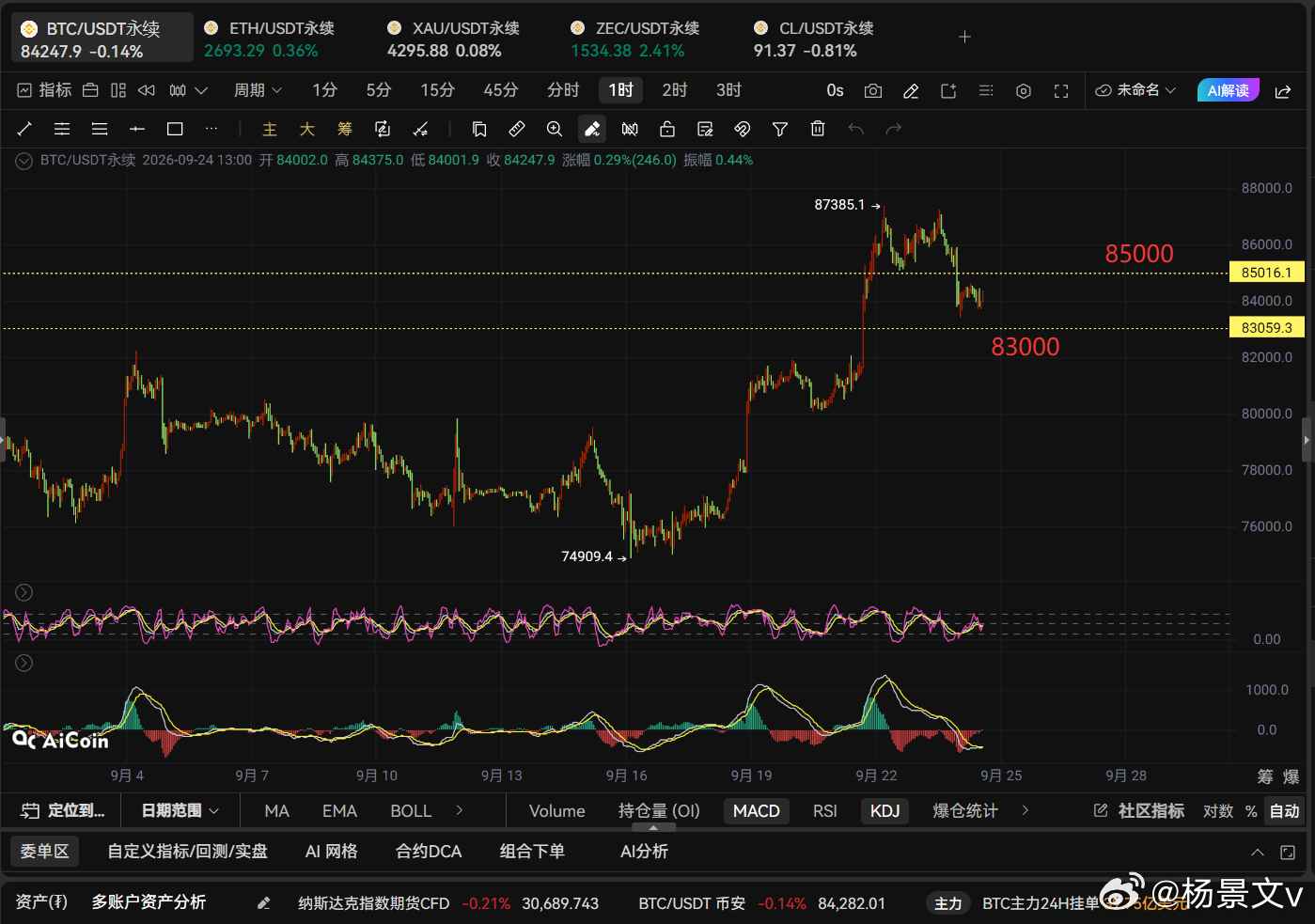Enter fullscreen chart mode
The image size is (1315, 924).
1061,90
